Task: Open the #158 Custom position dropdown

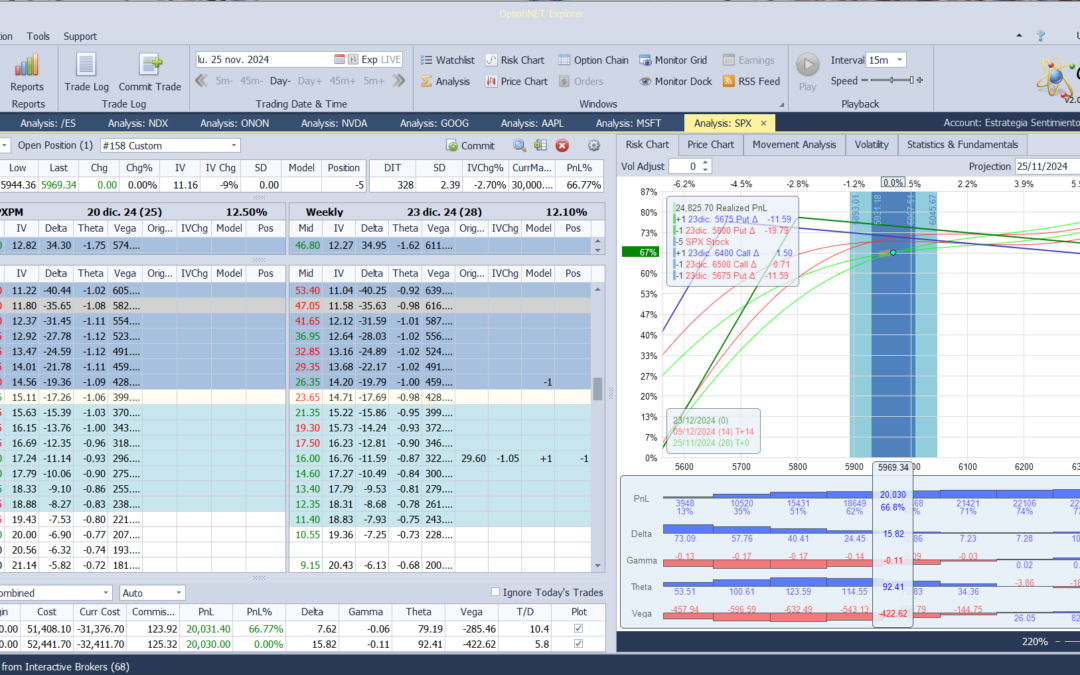Action: pyautogui.click(x=170, y=146)
